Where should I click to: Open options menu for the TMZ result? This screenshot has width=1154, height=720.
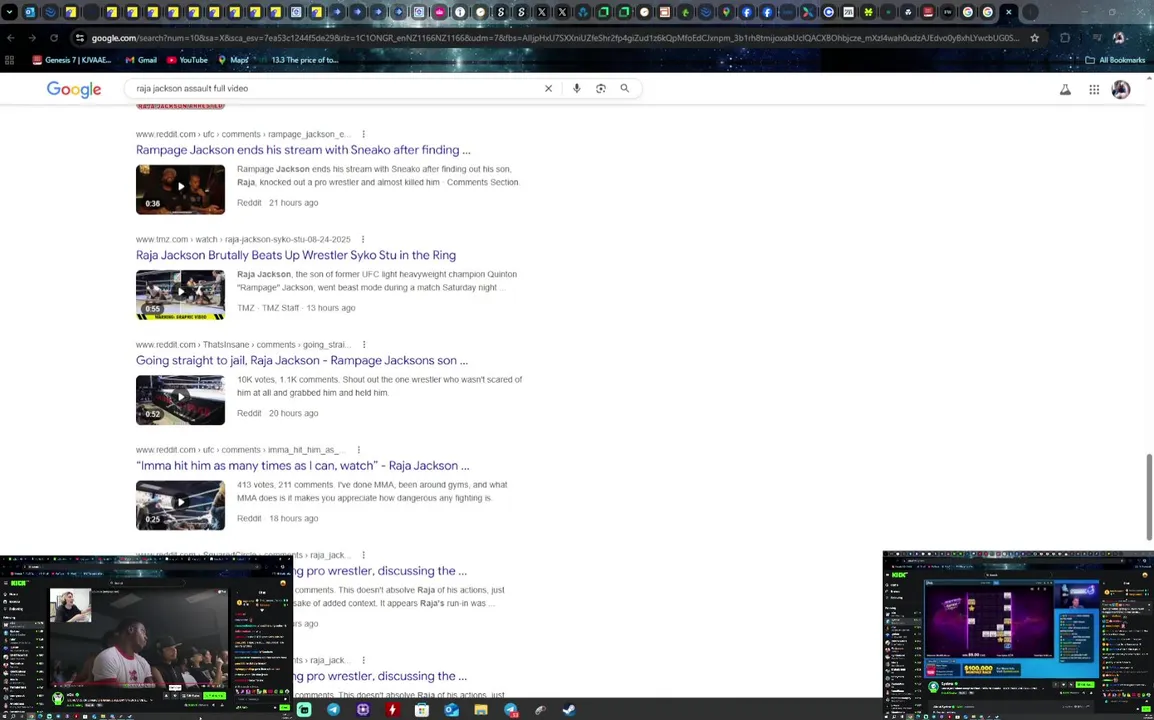tap(362, 239)
